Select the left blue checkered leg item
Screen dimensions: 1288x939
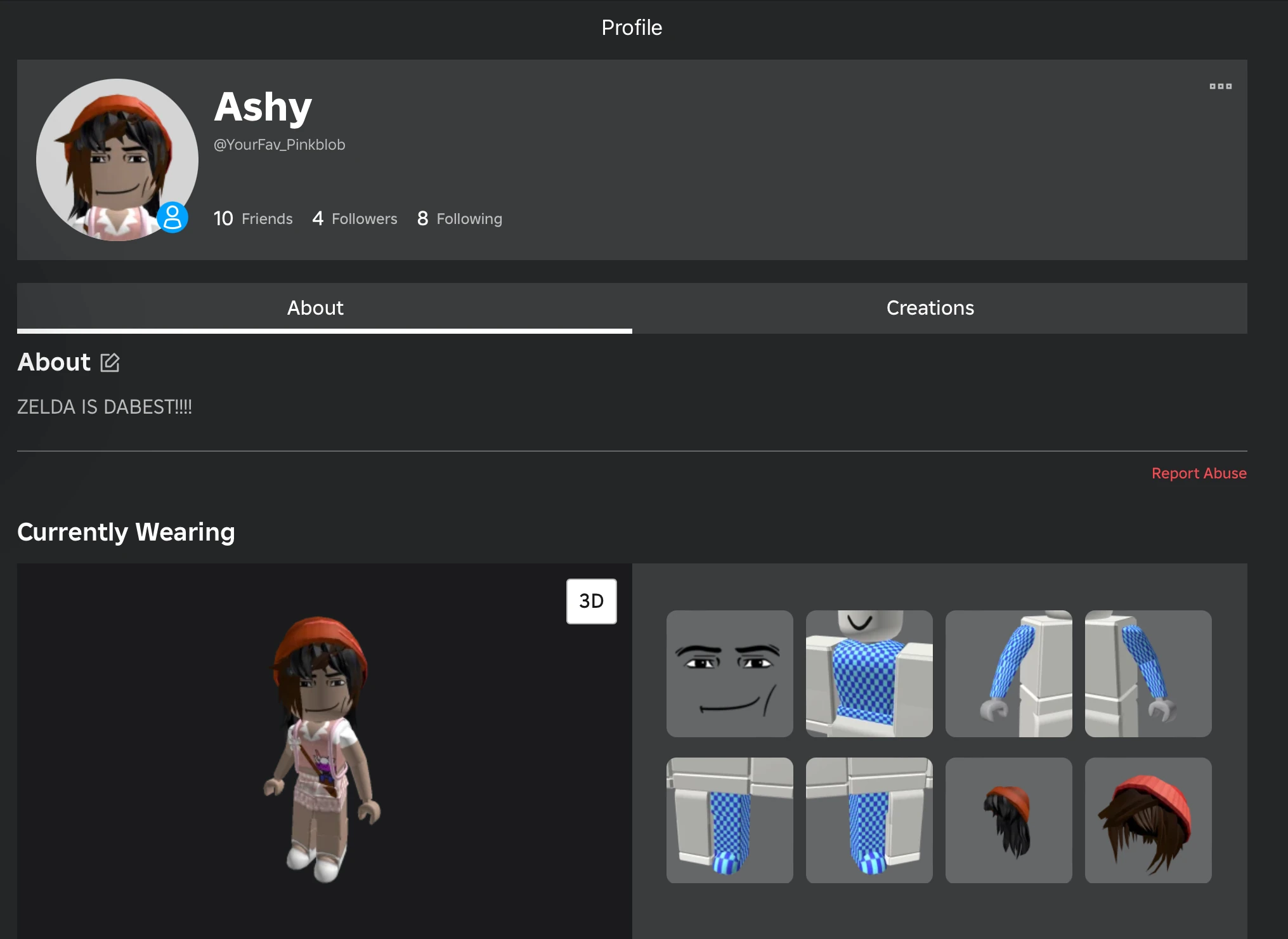(729, 820)
